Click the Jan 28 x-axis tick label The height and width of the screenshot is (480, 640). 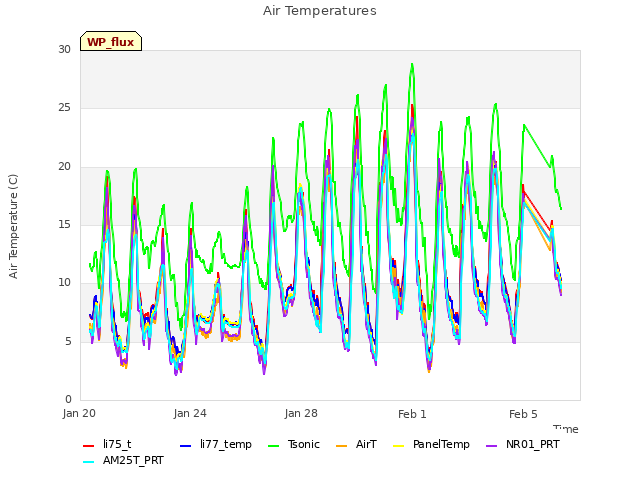(x=301, y=413)
